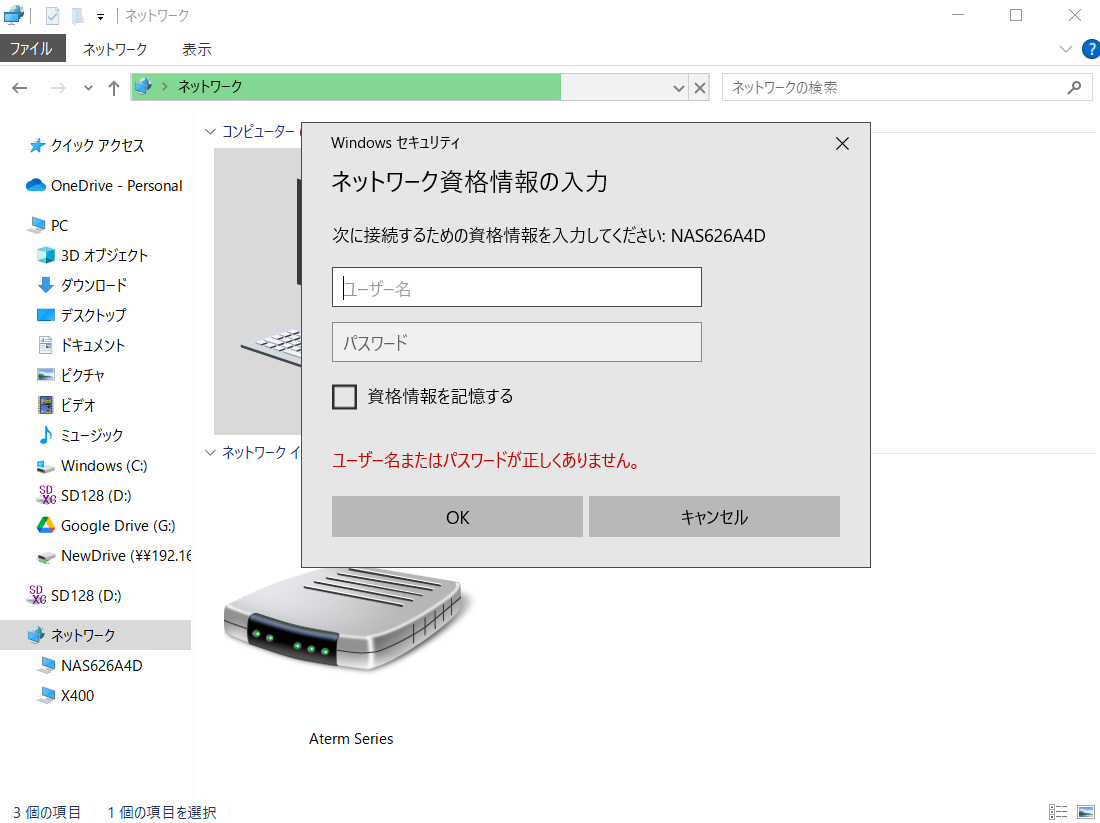Open the Explorer help question mark
Screen dimensions: 1100x823
tap(1091, 49)
